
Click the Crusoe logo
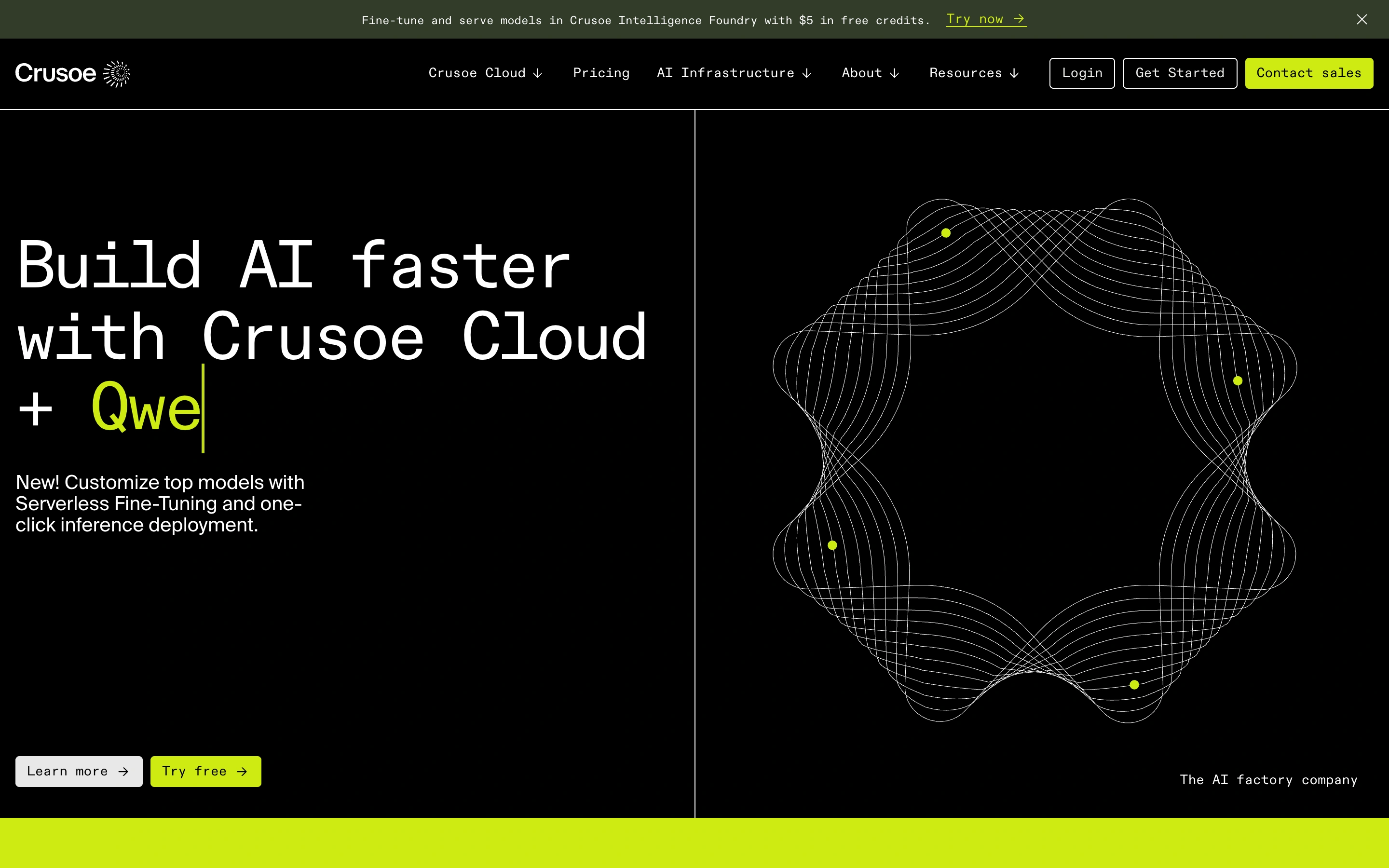(73, 73)
